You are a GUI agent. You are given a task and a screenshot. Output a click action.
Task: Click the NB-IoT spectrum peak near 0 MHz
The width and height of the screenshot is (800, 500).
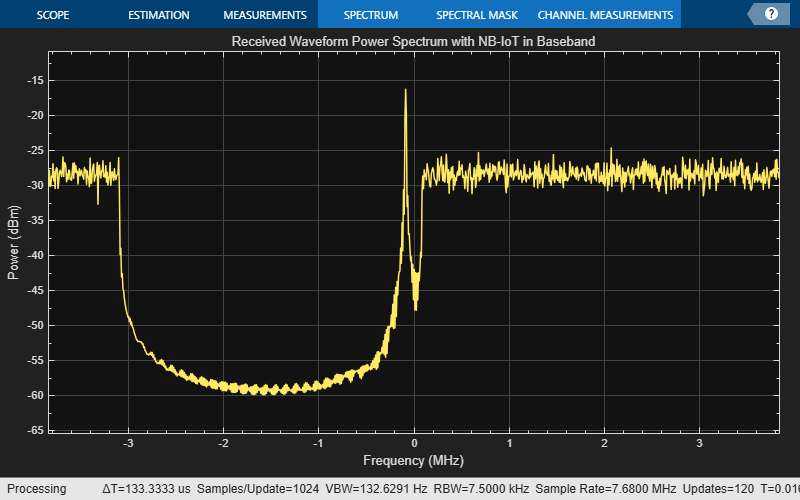[405, 91]
